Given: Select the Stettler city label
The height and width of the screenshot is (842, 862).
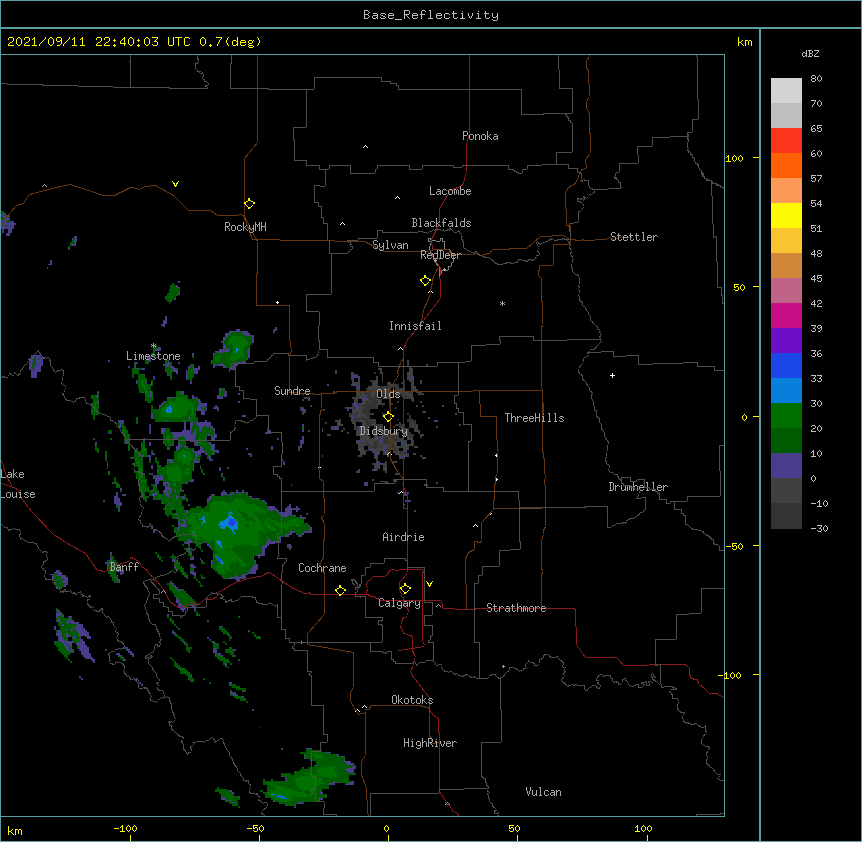Looking at the screenshot, I should pyautogui.click(x=634, y=237).
